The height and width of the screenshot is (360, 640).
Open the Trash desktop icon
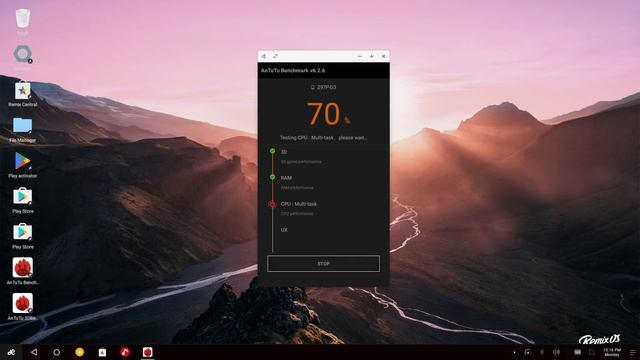point(22,19)
